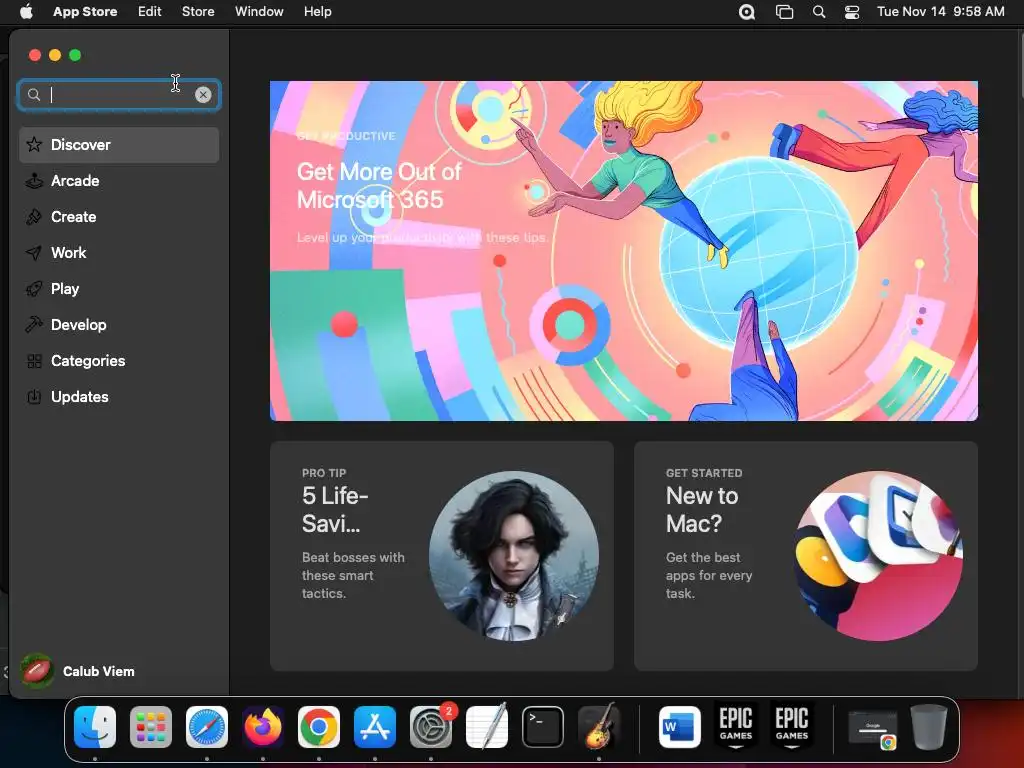Click the Stage Manager windows icon in menu bar
Viewport: 1024px width, 768px height.
[784, 12]
